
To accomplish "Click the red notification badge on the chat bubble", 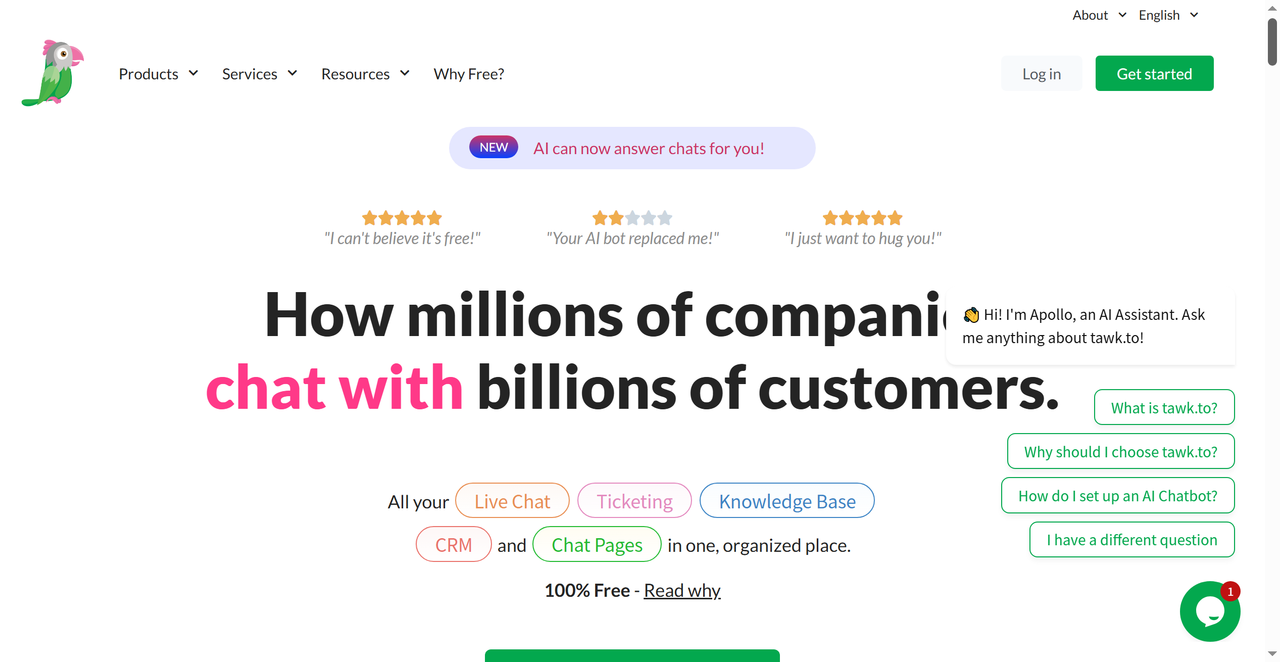I will (x=1231, y=591).
